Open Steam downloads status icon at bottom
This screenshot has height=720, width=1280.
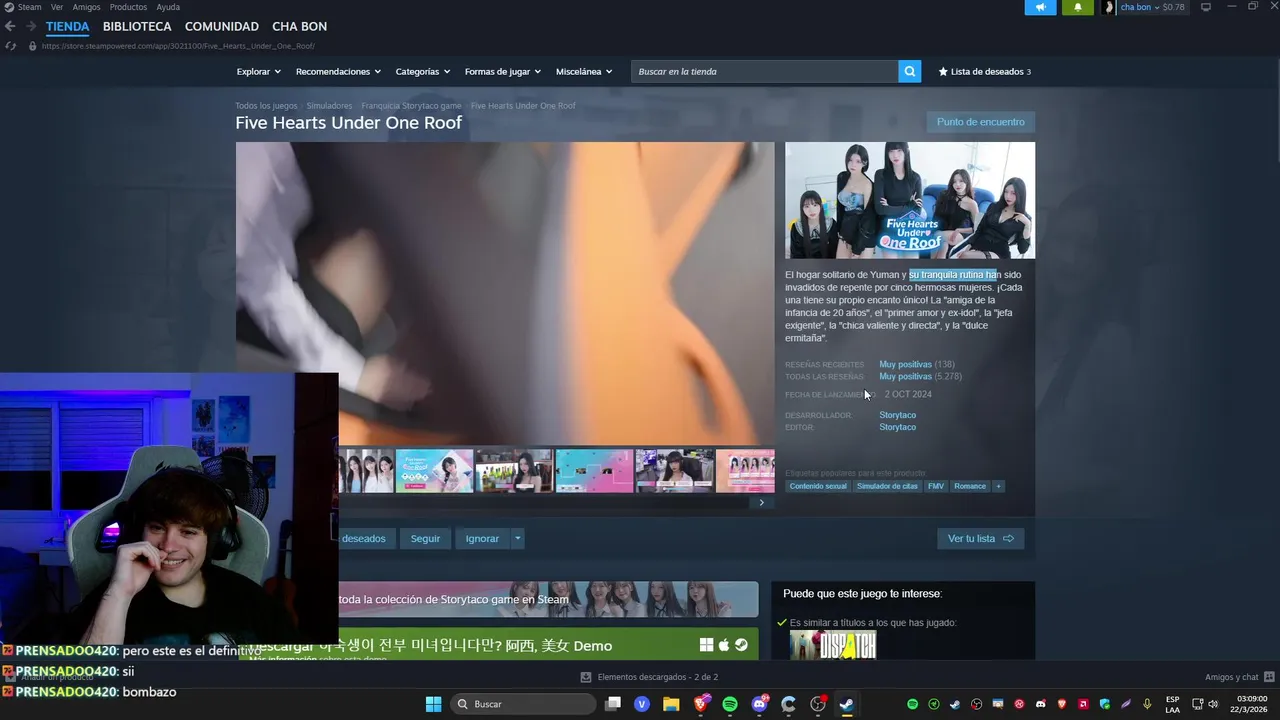click(x=586, y=677)
